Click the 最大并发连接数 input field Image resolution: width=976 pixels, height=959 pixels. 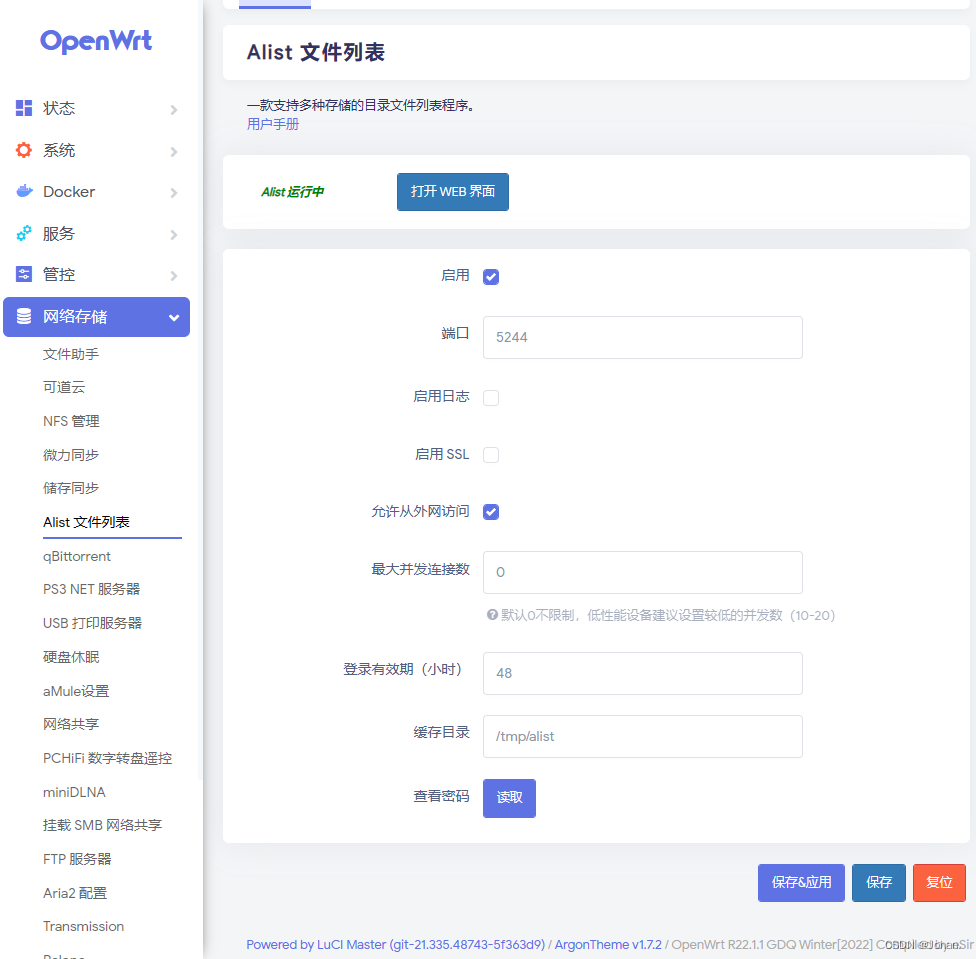tap(642, 573)
